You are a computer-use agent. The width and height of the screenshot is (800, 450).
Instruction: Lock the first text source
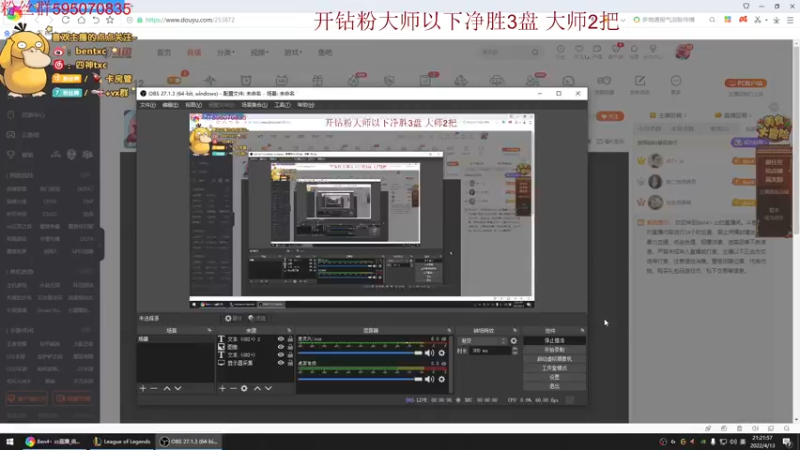[x=290, y=339]
